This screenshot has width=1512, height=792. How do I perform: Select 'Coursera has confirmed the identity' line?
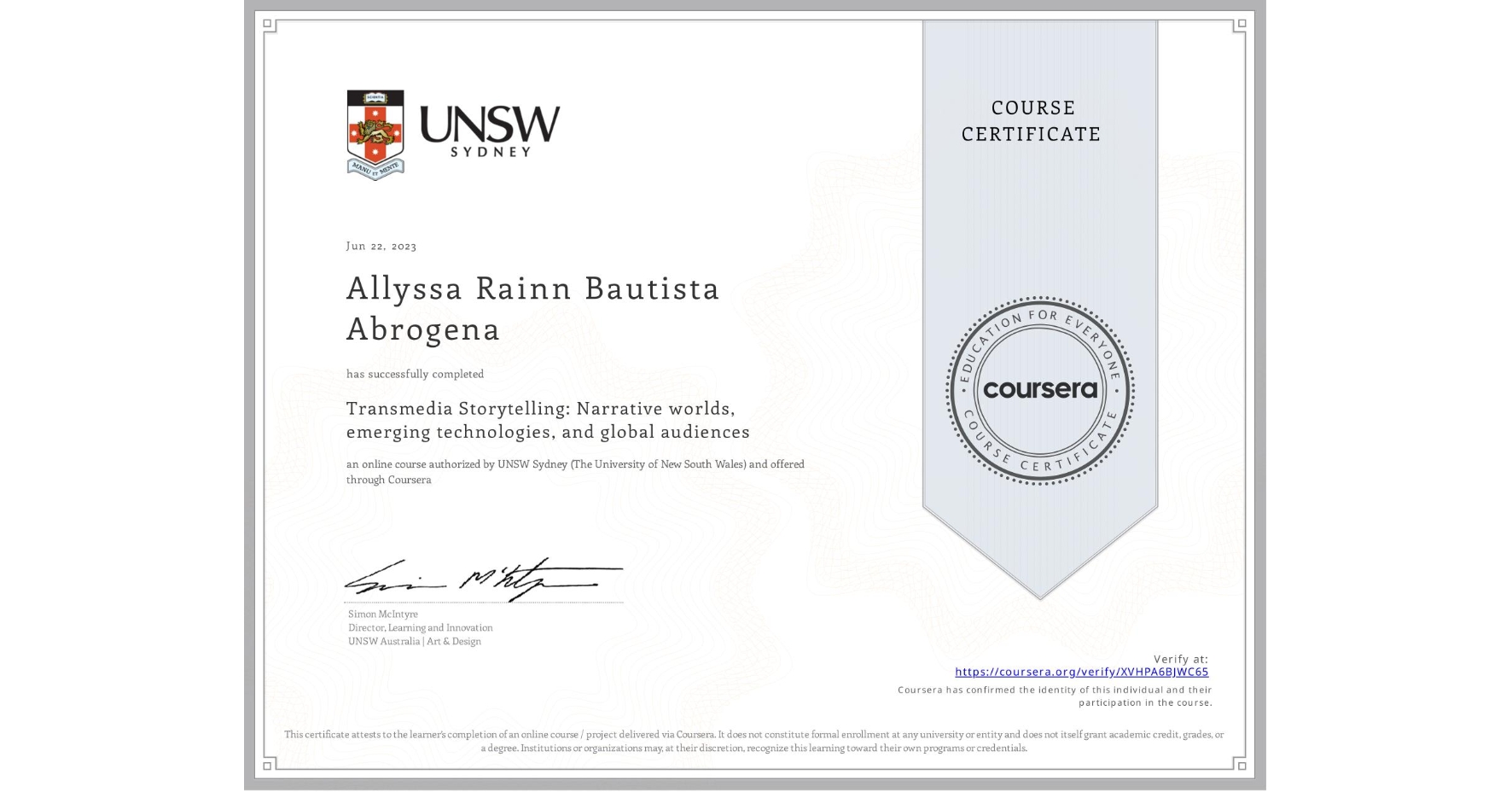pos(1055,690)
